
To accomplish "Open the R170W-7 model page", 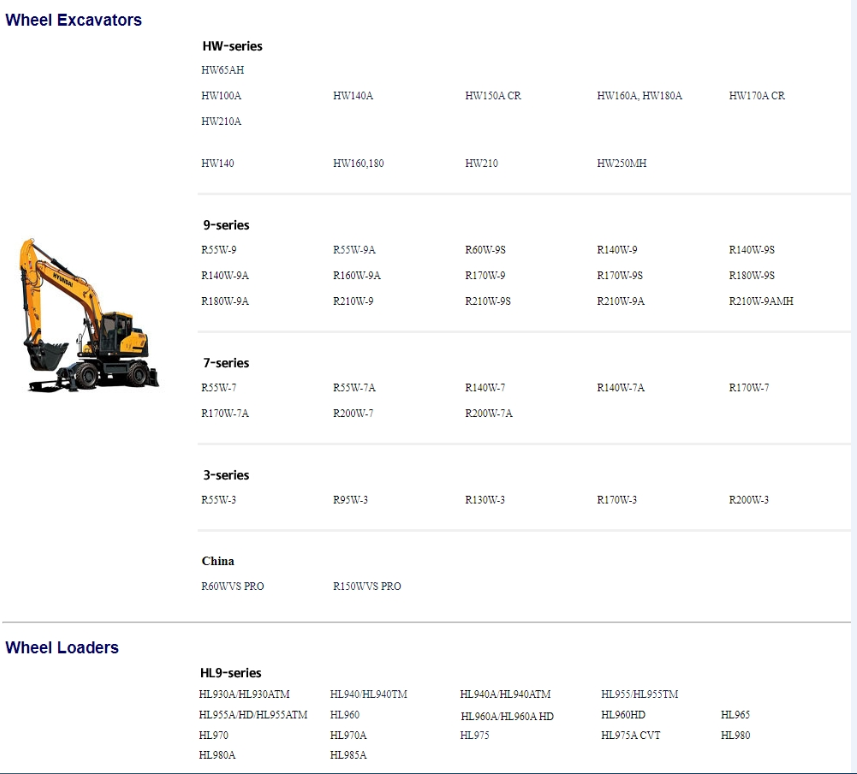I will coord(752,387).
